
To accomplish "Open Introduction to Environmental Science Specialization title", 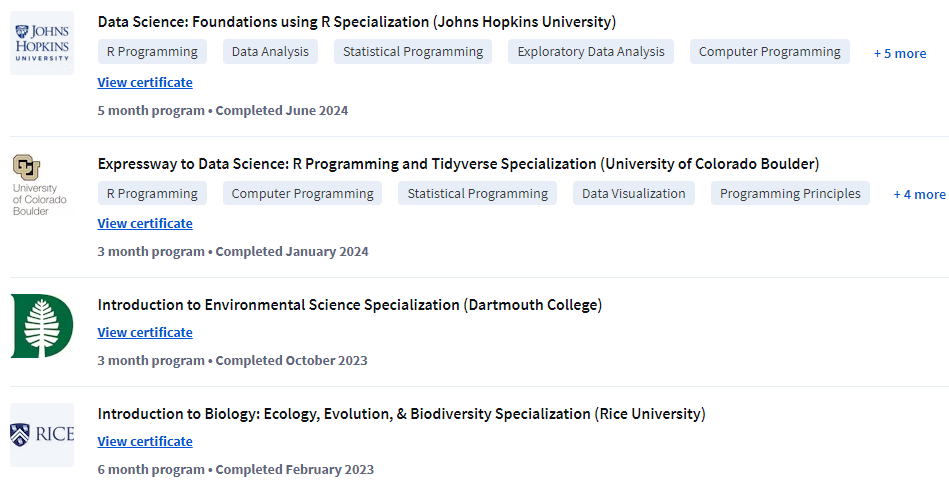I will (349, 304).
